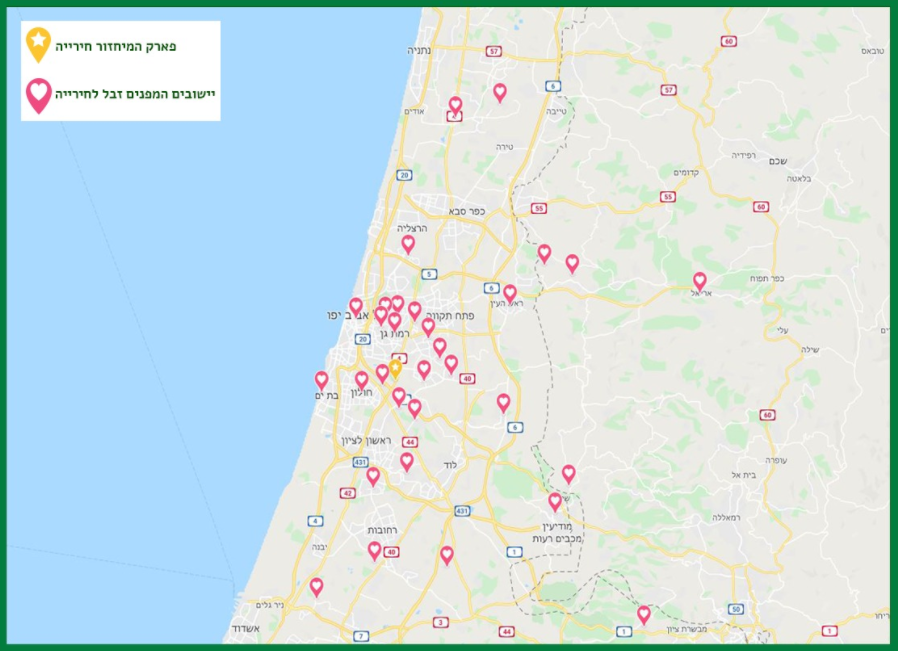Image resolution: width=898 pixels, height=651 pixels.
Task: Click the Route 50 shield near Jerusalem
Action: pos(736,609)
